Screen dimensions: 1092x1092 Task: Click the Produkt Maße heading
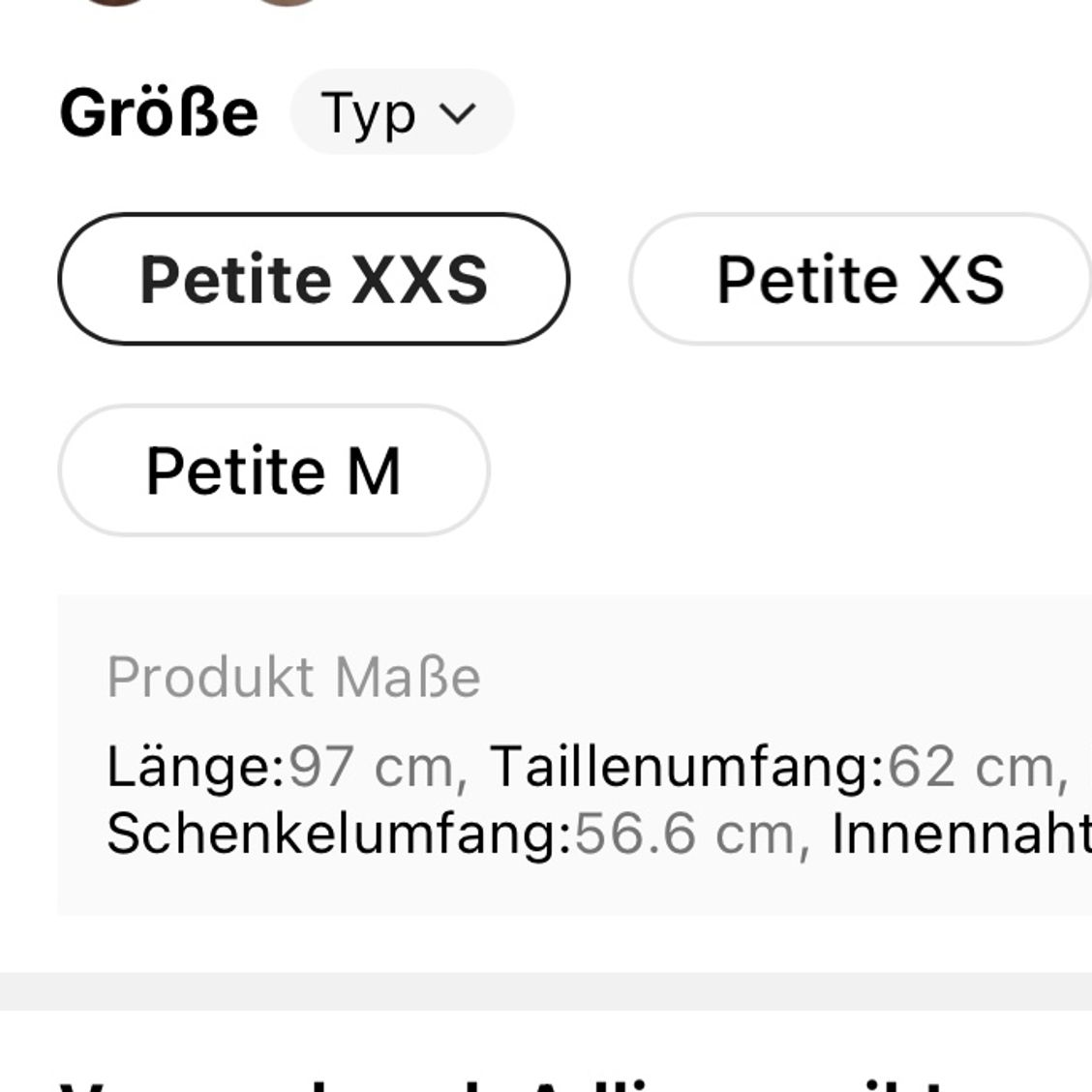(x=293, y=677)
